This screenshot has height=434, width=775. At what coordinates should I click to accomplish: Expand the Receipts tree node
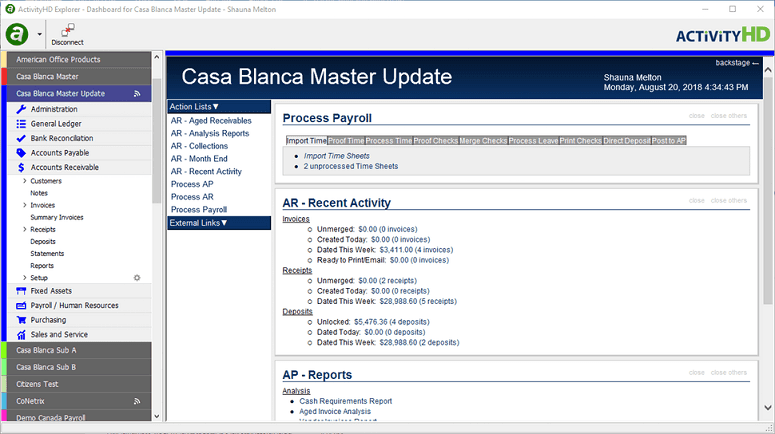(x=25, y=229)
